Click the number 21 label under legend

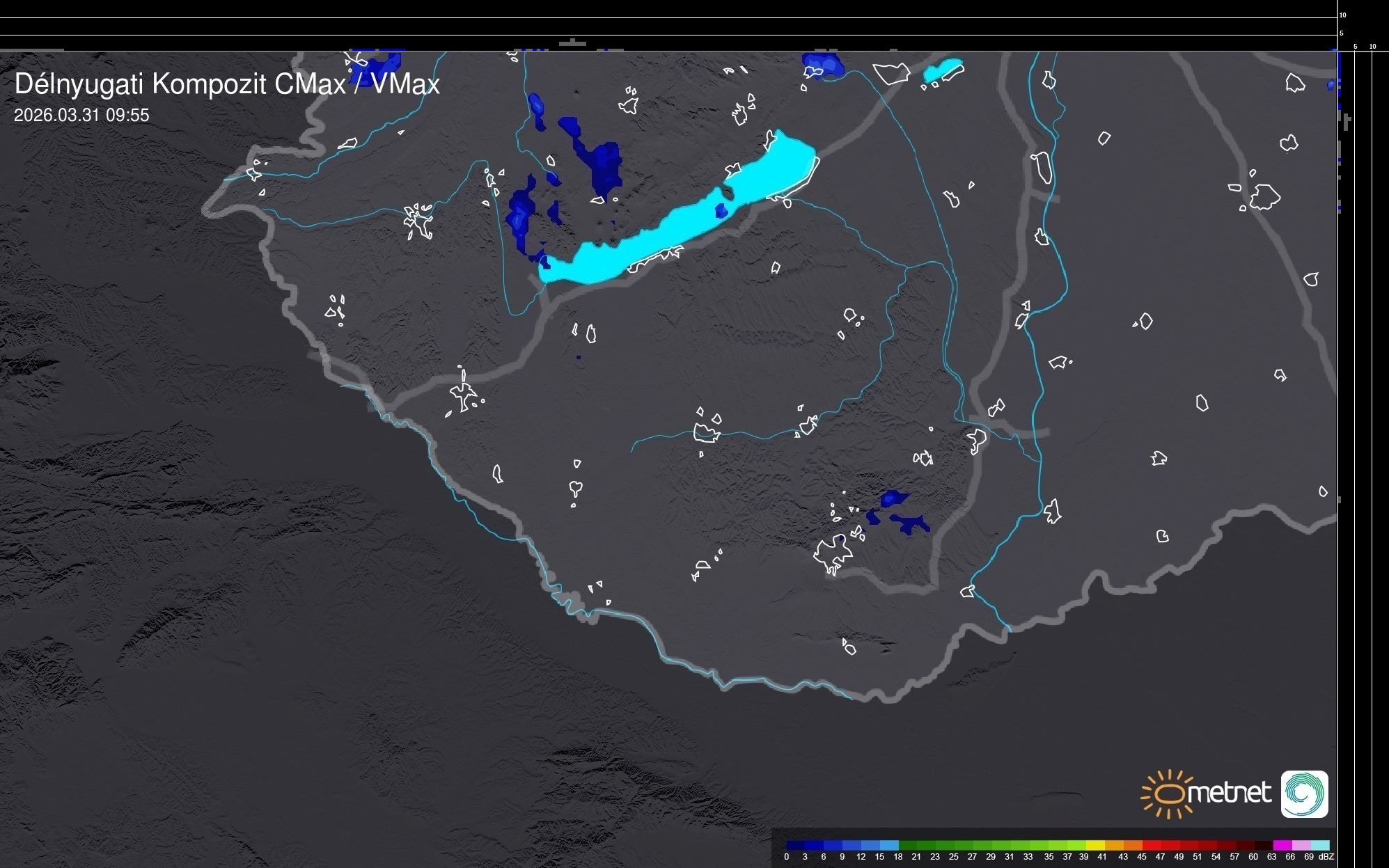(x=916, y=857)
